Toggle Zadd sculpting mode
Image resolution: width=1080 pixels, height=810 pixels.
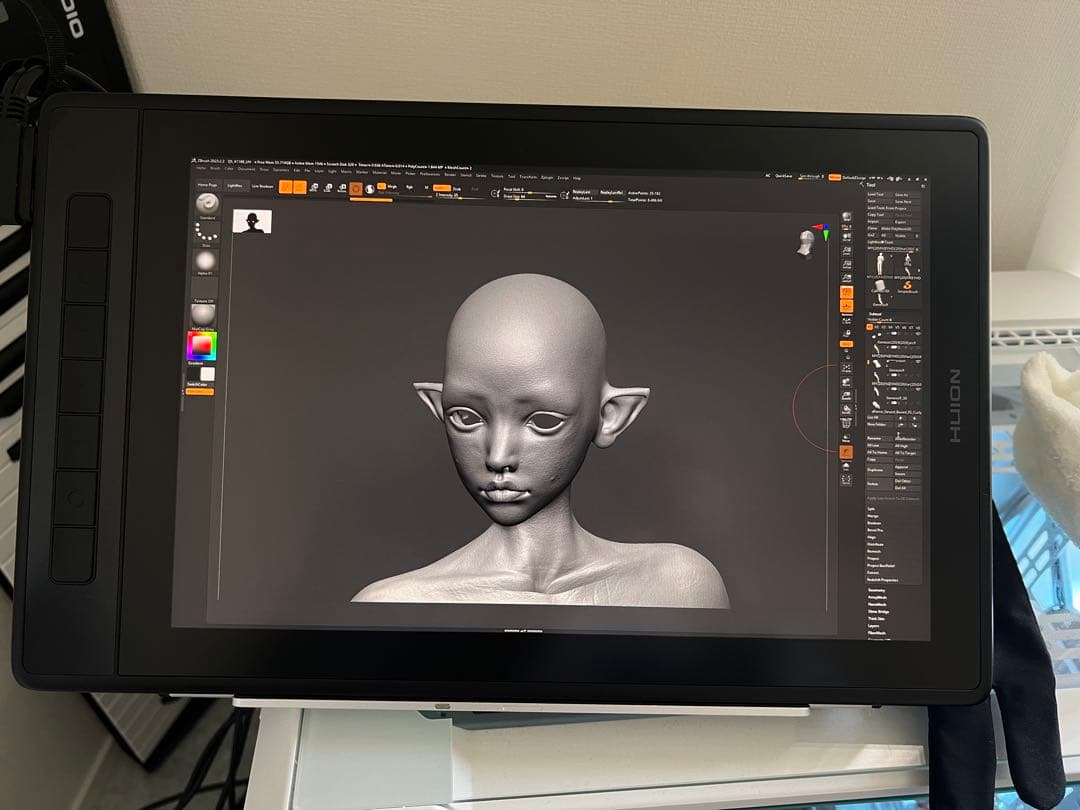point(442,188)
